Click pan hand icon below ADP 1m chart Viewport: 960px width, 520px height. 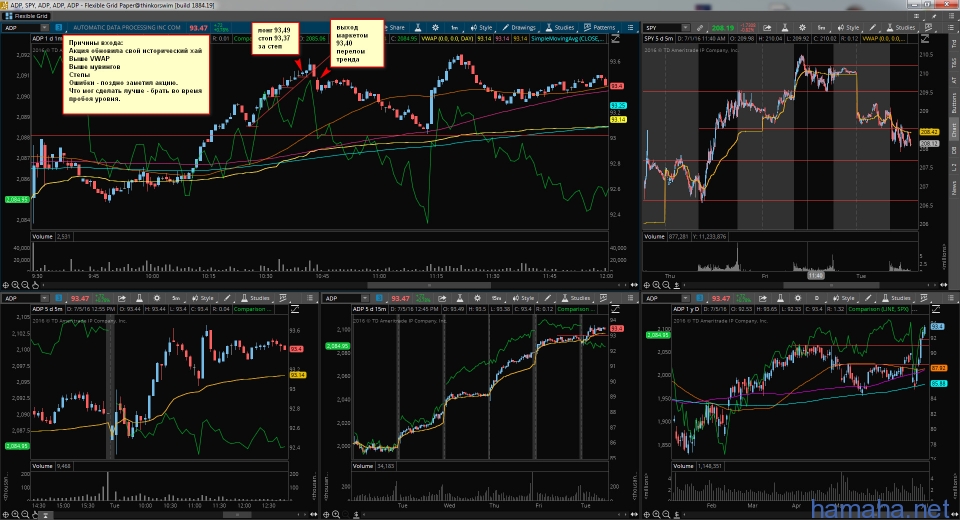[x=36, y=285]
